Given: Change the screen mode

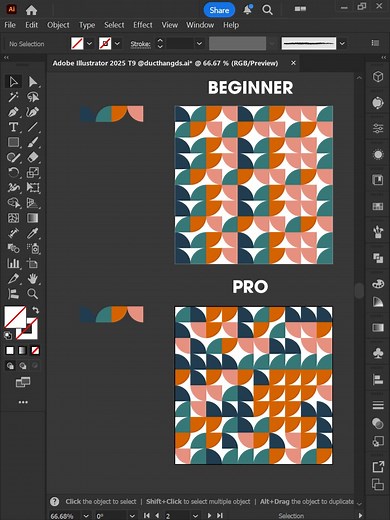Looking at the screenshot, I should coord(23,382).
